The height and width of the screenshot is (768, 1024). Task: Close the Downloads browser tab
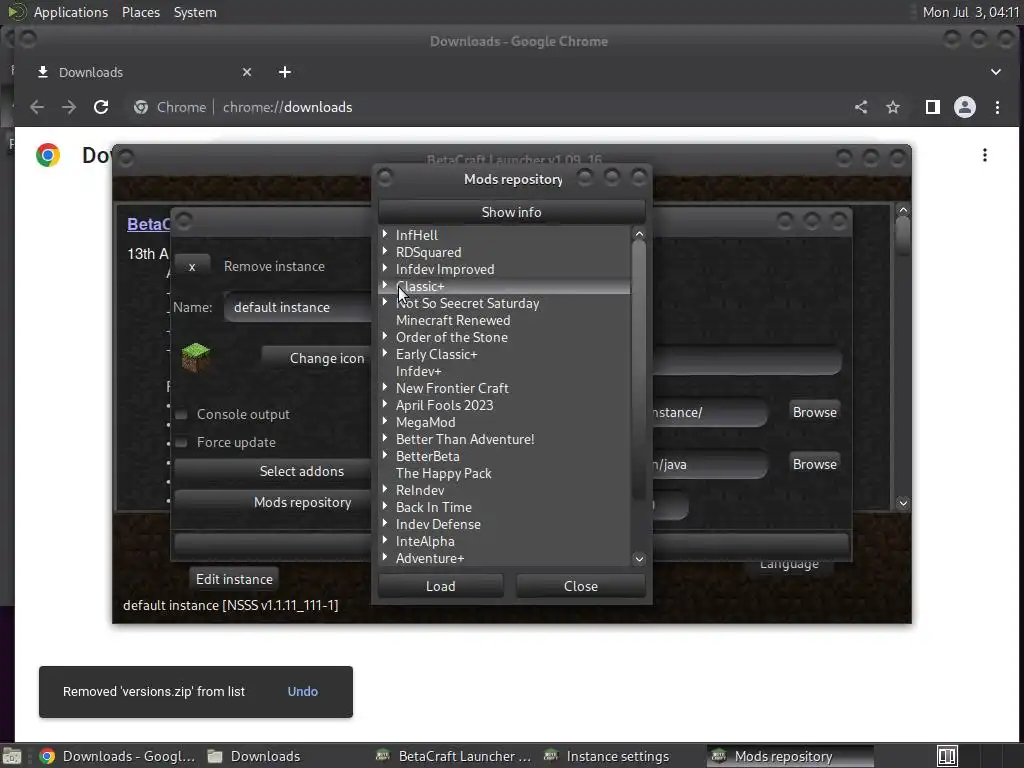[x=247, y=72]
